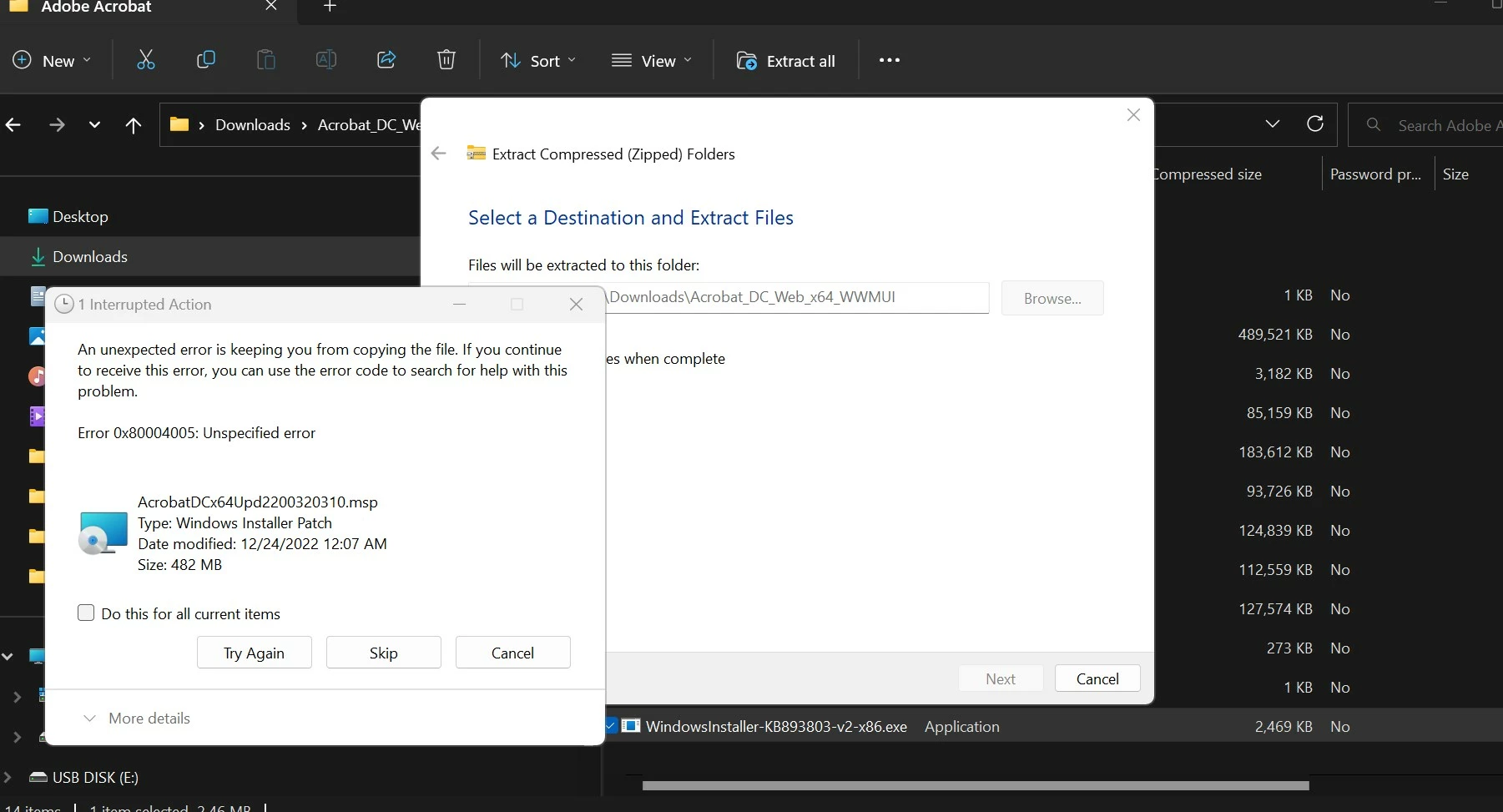Go forward with Explorer forward arrow
Screen dimensions: 1503x812
pos(57,125)
